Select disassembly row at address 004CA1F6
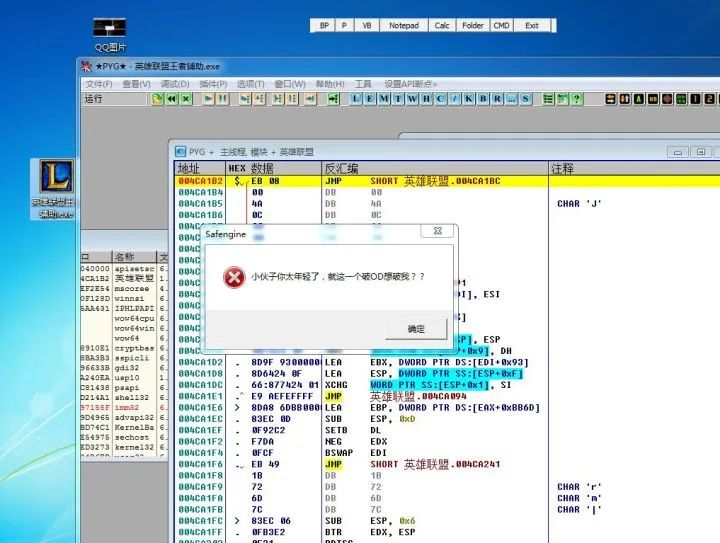 coord(447,464)
